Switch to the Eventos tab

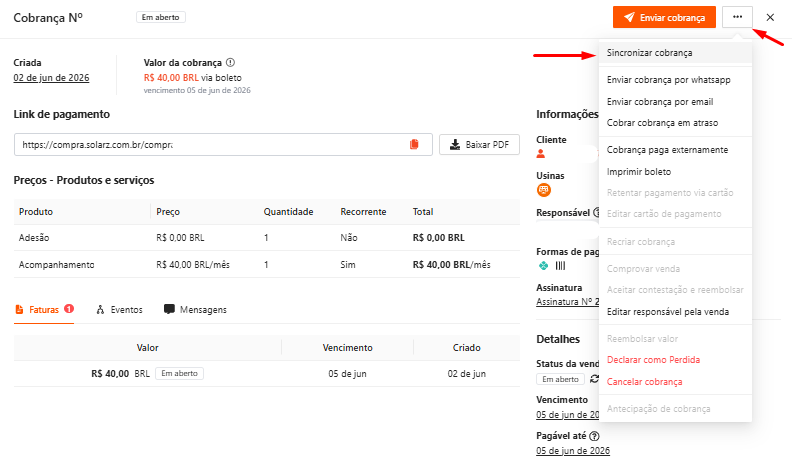click(x=120, y=309)
